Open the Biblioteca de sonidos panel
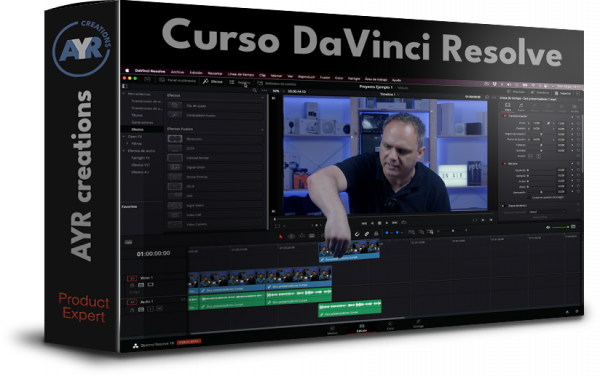Viewport: 600px width, 376px height. click(277, 83)
